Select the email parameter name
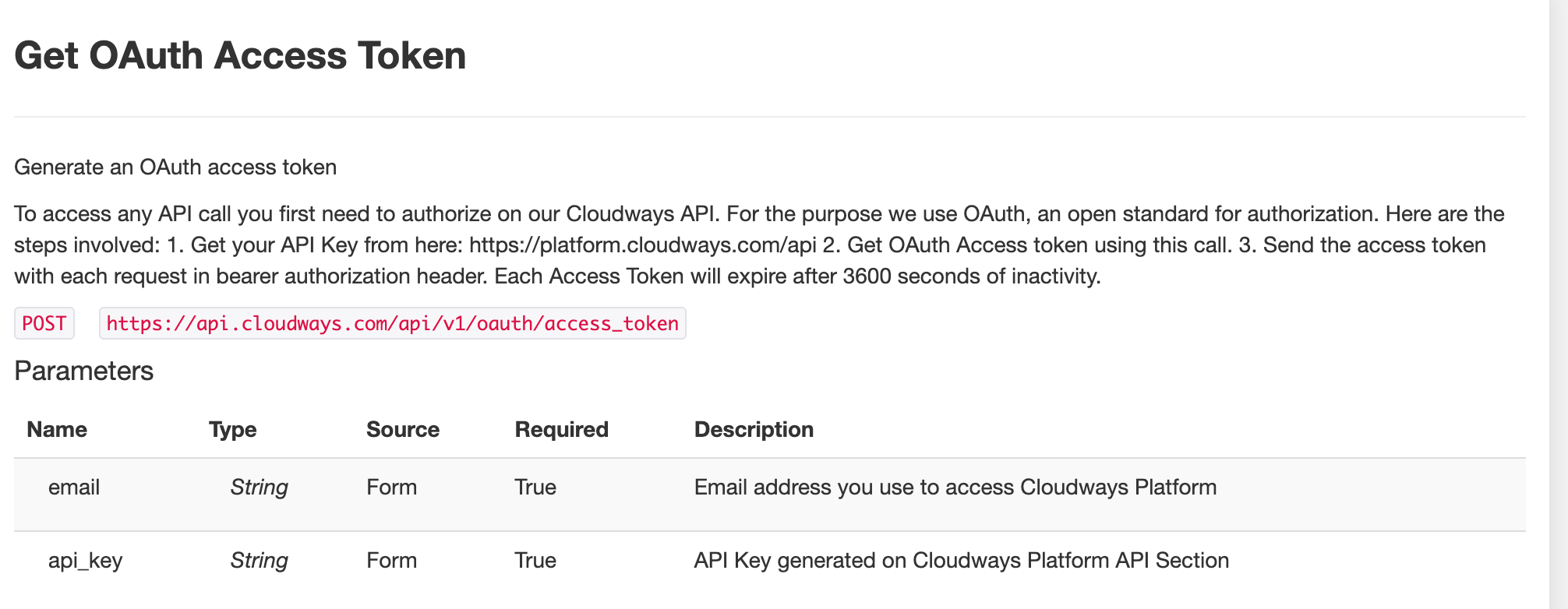Screen dimensions: 1568x609 click(74, 488)
